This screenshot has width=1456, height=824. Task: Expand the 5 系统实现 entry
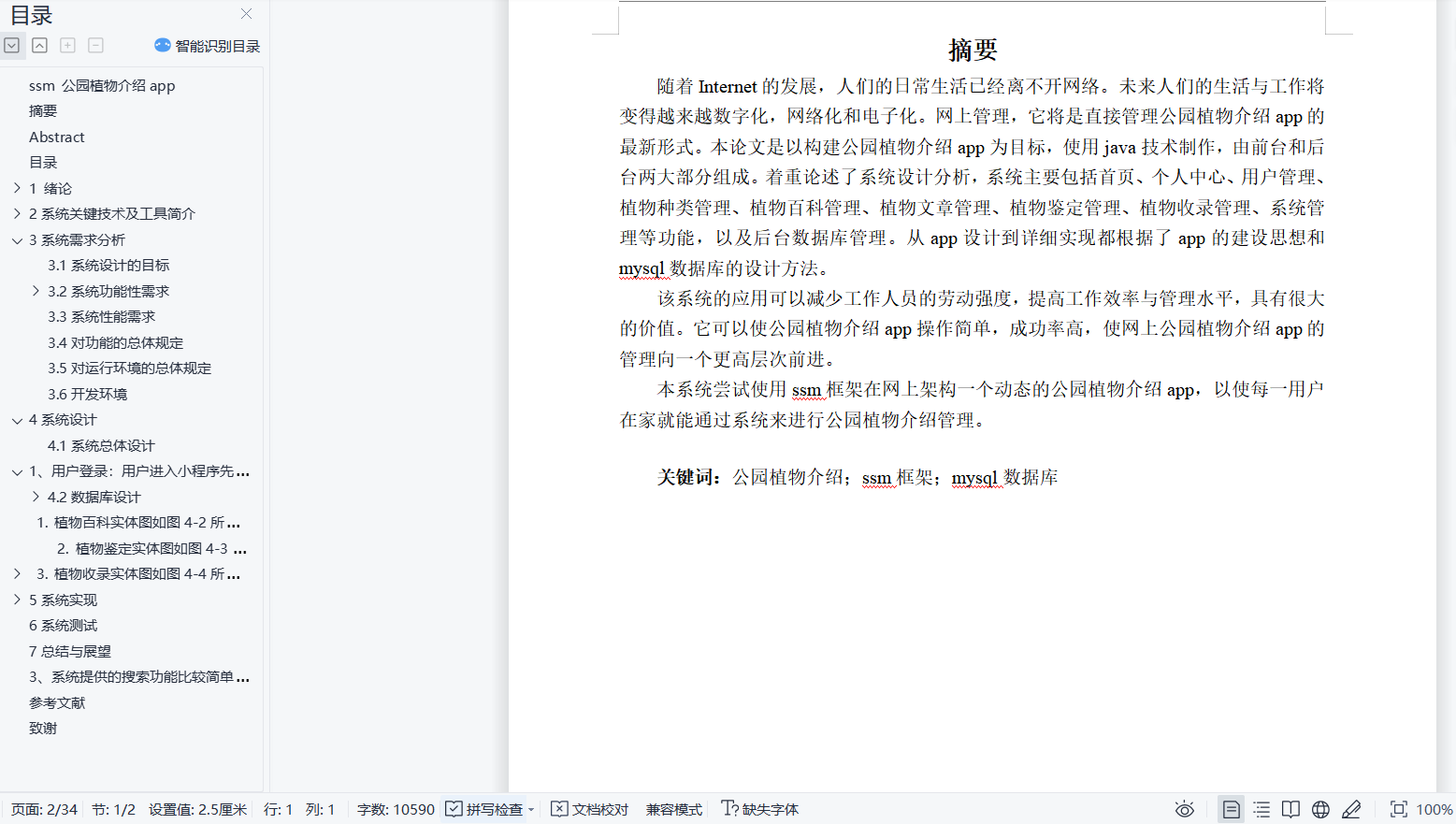[17, 600]
